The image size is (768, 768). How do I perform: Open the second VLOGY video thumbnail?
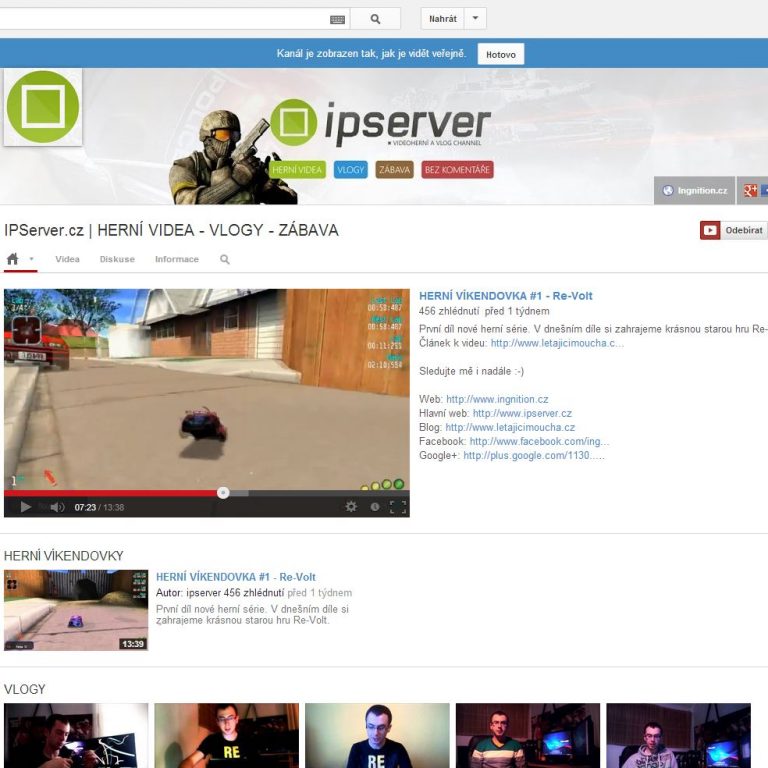point(226,736)
